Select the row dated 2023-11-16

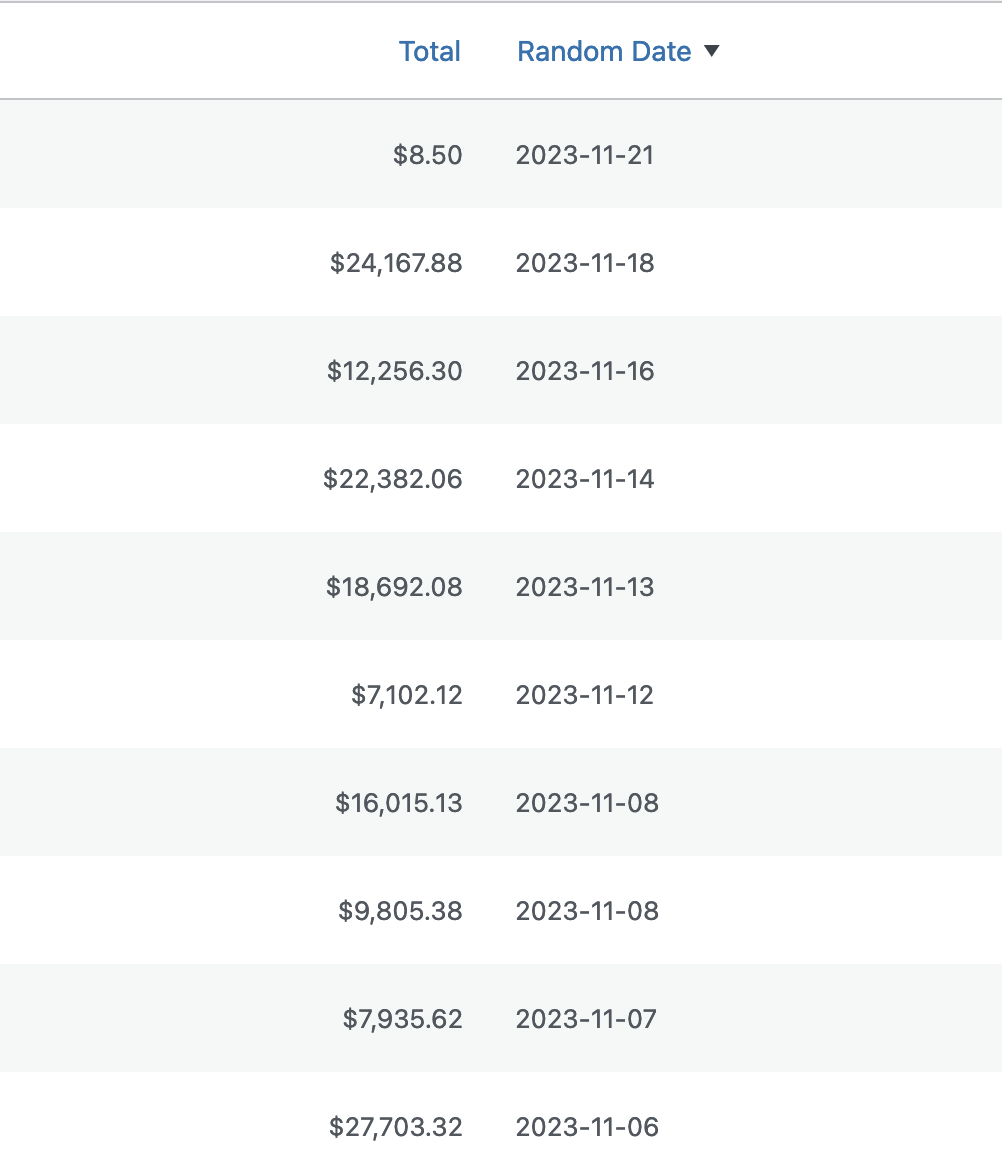(x=585, y=371)
